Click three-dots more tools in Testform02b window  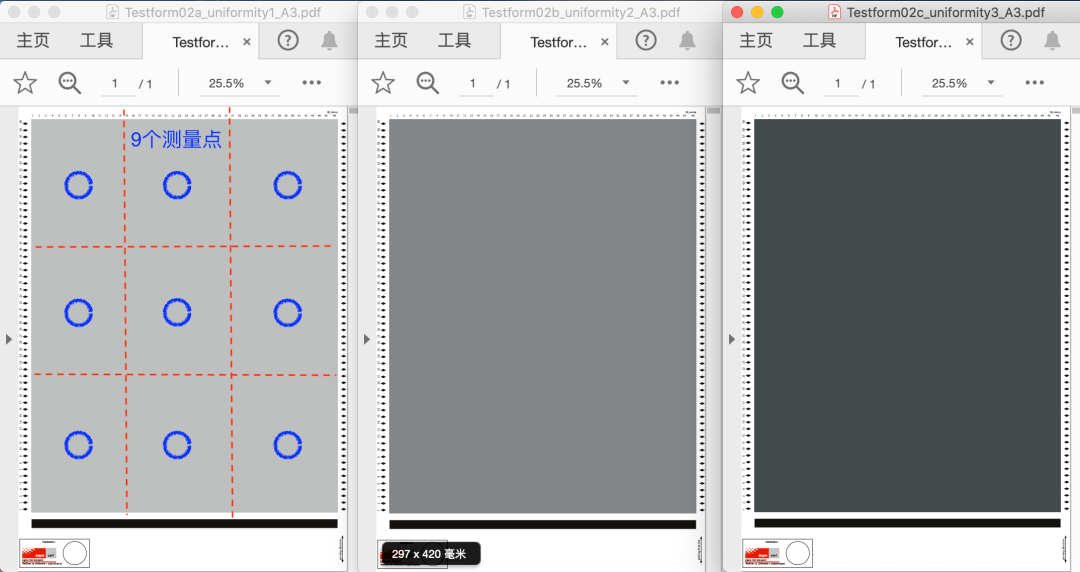670,83
